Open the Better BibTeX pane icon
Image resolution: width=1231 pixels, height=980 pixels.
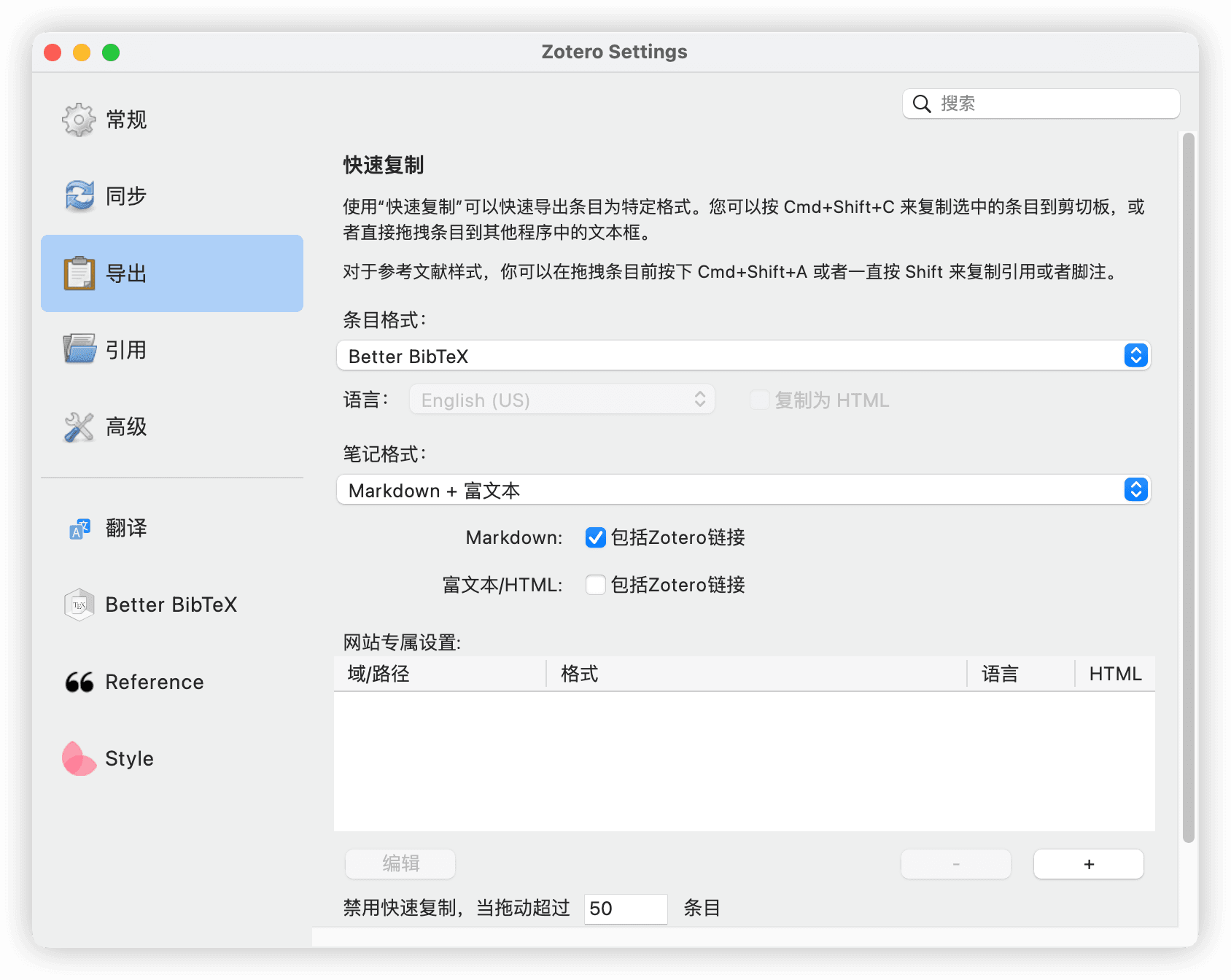[79, 604]
